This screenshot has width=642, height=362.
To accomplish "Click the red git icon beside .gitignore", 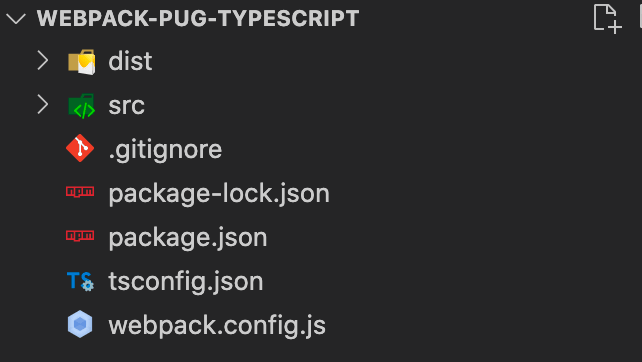I will click(80, 148).
